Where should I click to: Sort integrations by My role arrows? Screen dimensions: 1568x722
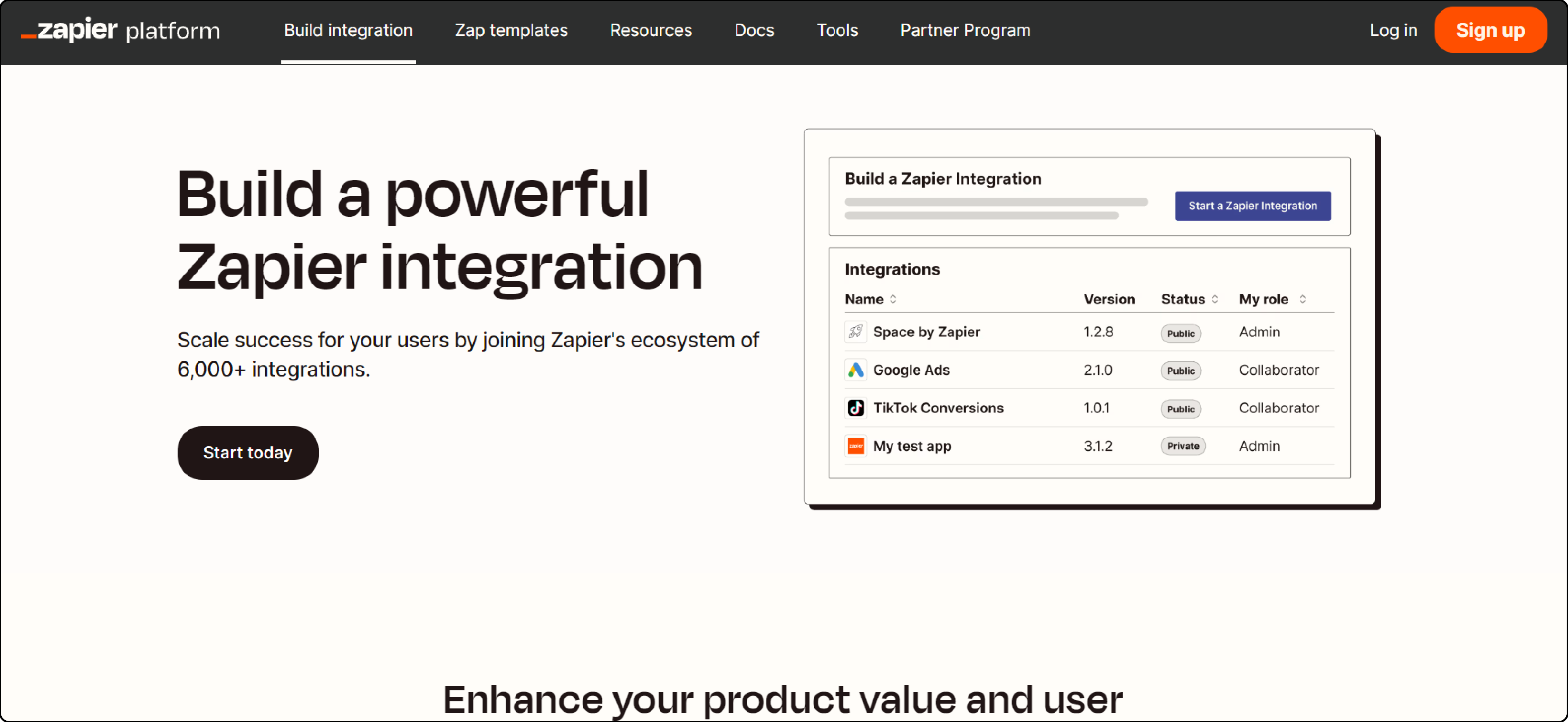point(1302,299)
